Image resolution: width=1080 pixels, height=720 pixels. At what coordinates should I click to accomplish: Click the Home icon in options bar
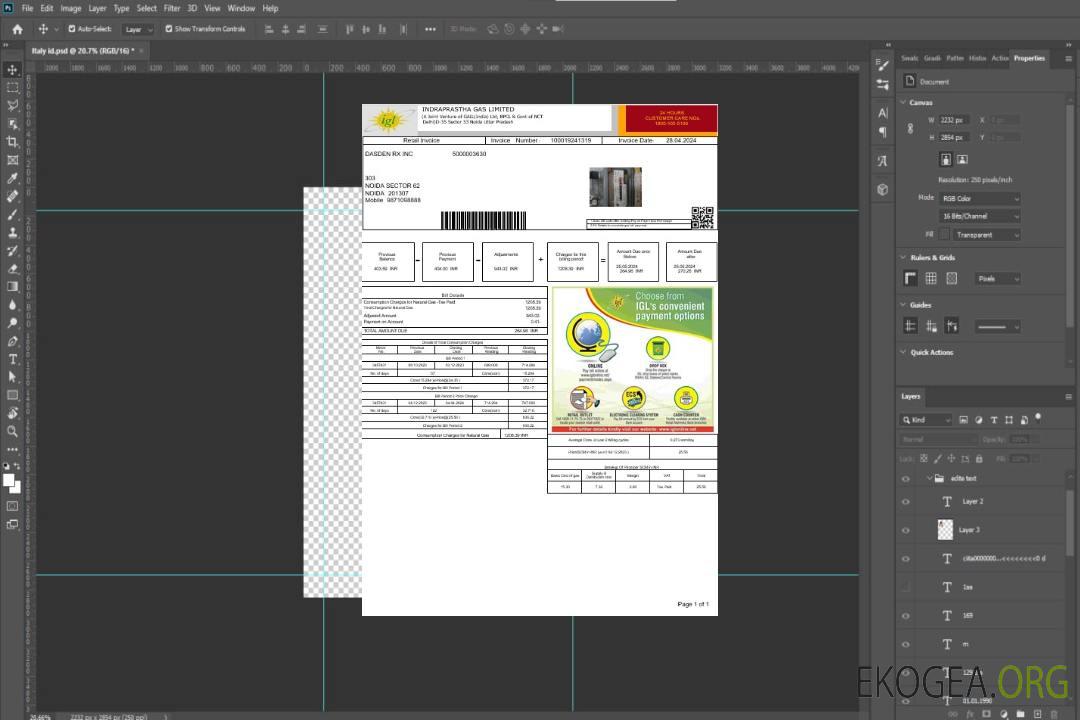pos(17,29)
